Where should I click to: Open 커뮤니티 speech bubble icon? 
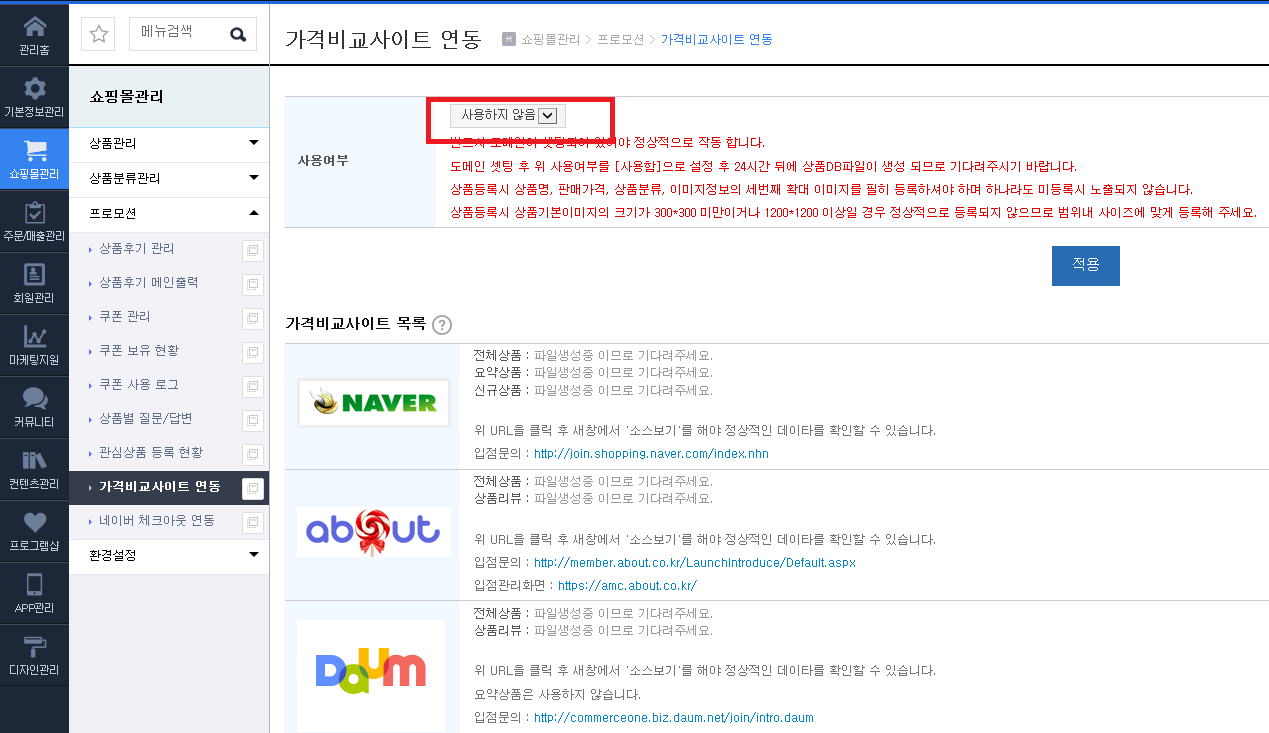[x=34, y=398]
